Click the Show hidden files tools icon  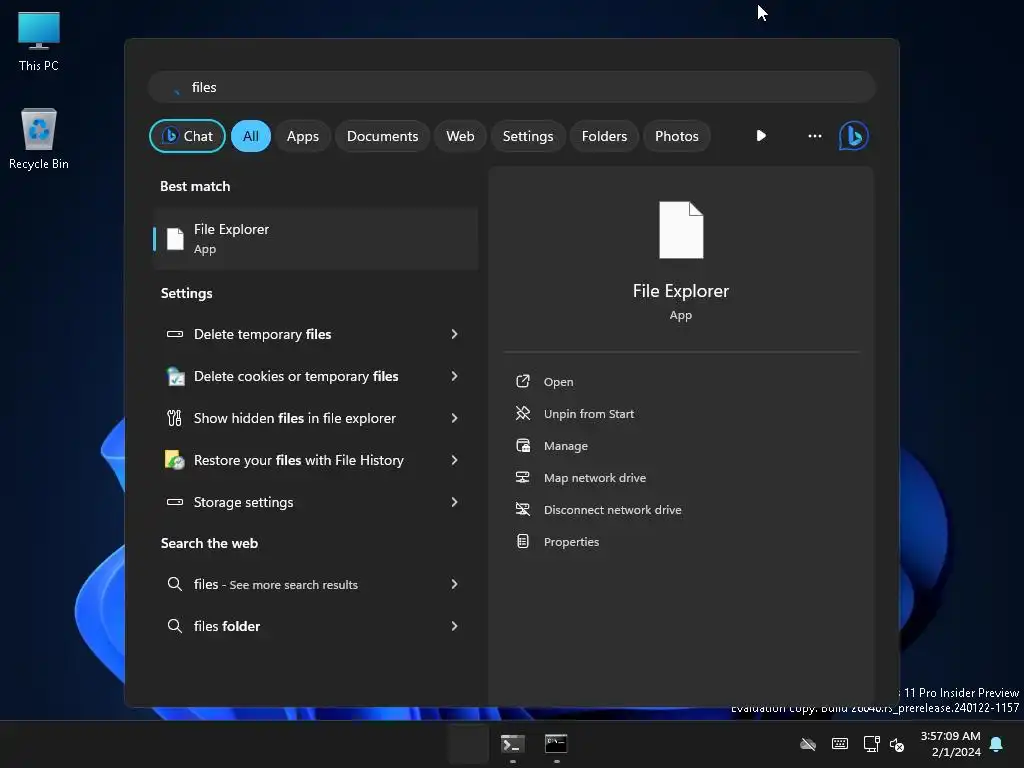[x=174, y=418]
